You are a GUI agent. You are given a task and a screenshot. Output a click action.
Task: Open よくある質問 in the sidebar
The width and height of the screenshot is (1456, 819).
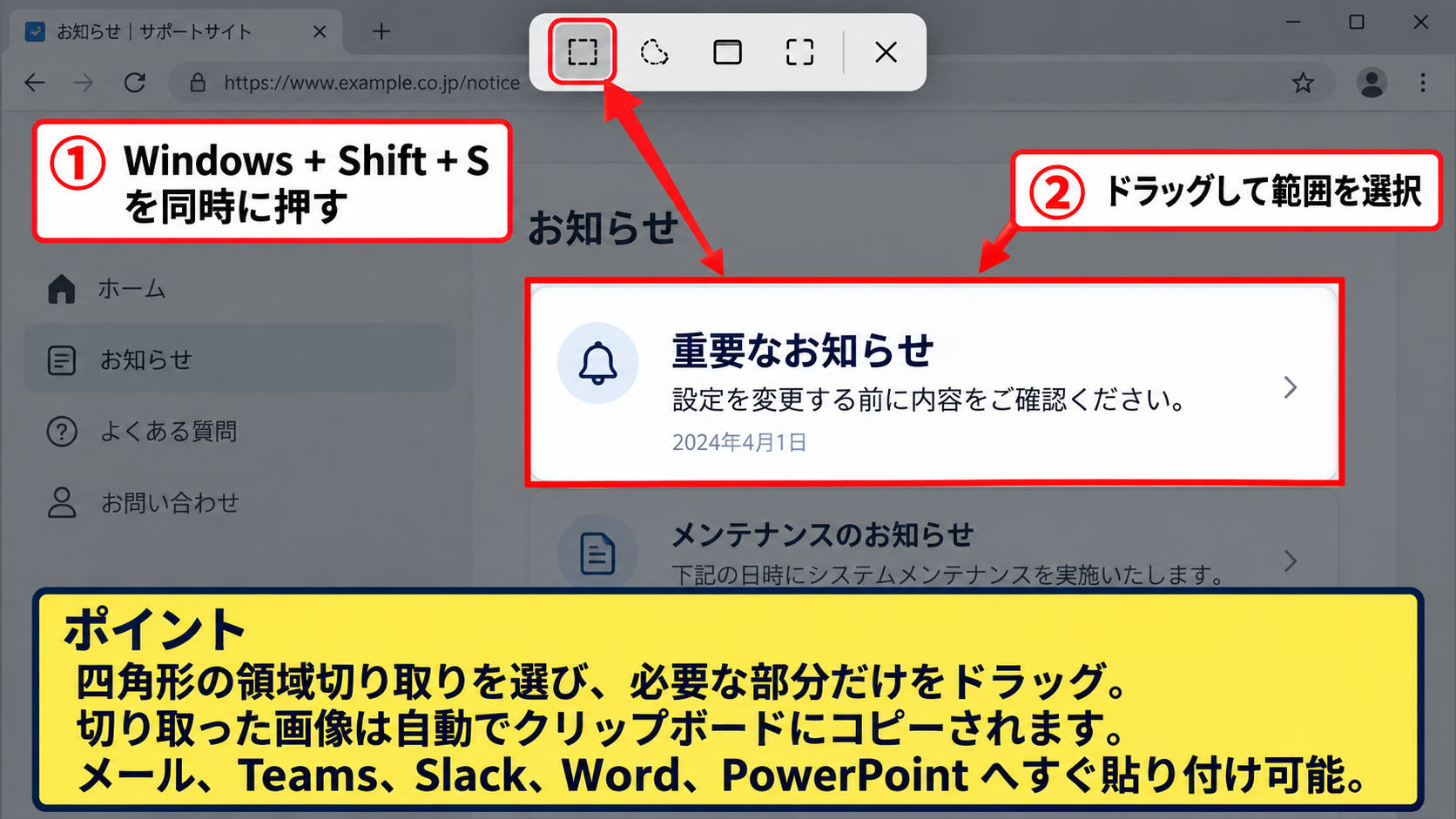point(239,431)
